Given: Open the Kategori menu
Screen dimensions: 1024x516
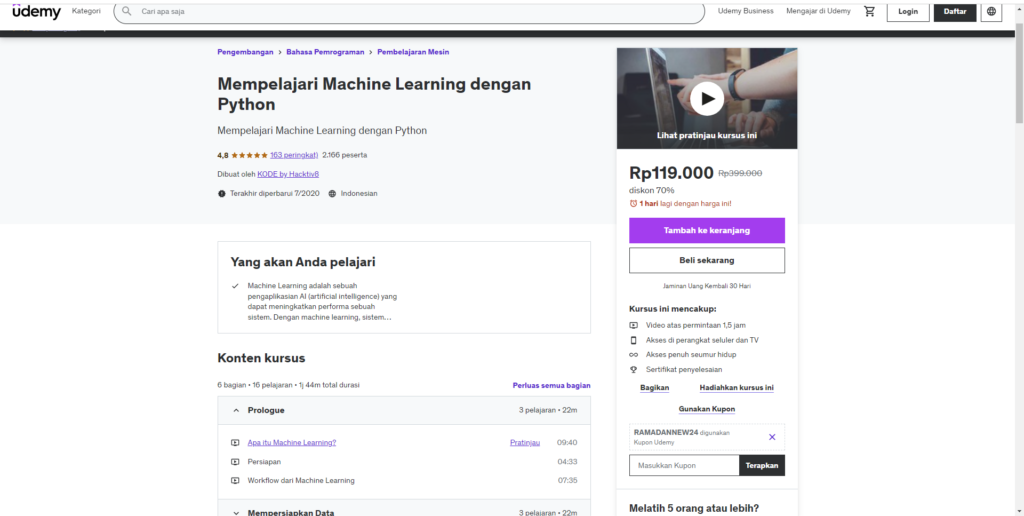Looking at the screenshot, I should [x=87, y=12].
